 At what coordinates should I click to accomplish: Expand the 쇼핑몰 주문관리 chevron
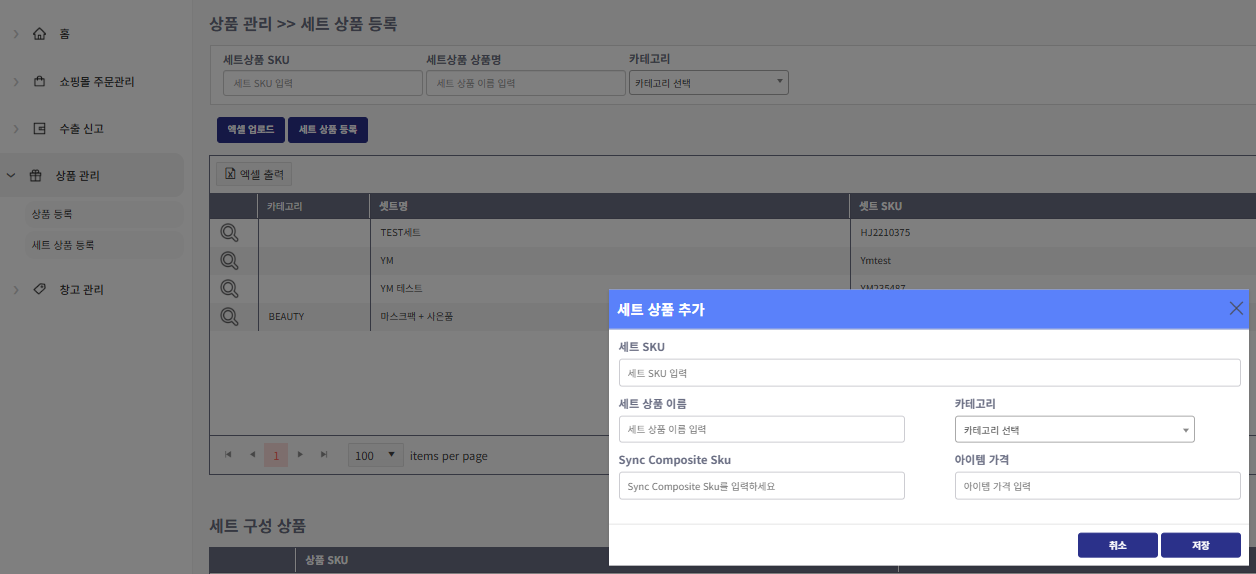(15, 81)
